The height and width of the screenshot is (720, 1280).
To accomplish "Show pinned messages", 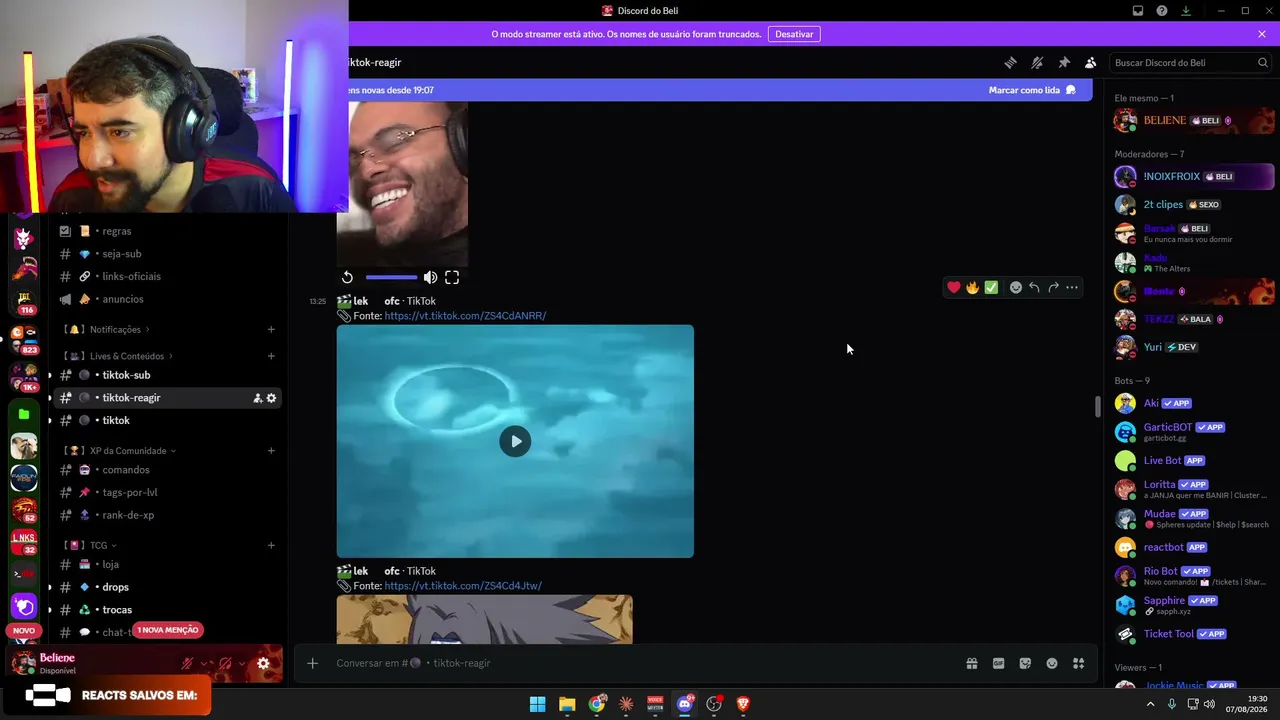I will 1064,62.
